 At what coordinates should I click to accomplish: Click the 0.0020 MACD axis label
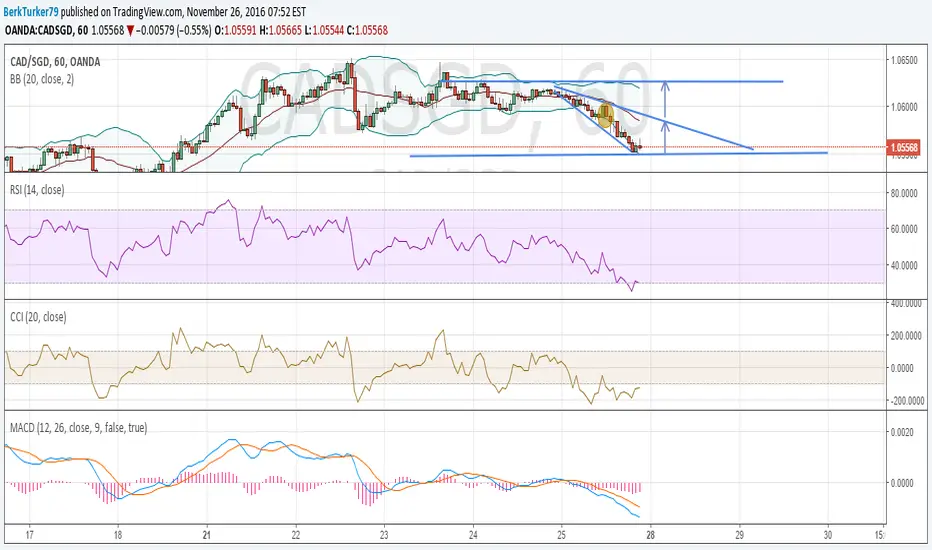(x=902, y=432)
